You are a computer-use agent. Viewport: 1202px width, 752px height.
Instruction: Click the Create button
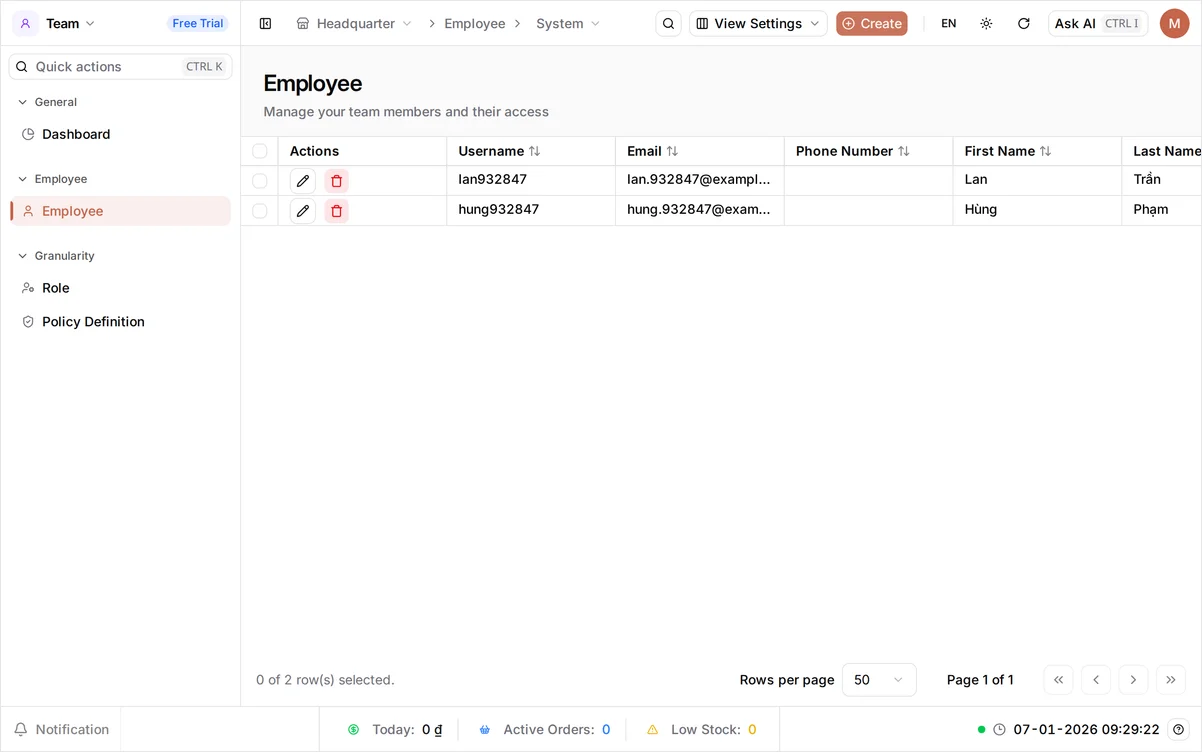click(872, 23)
